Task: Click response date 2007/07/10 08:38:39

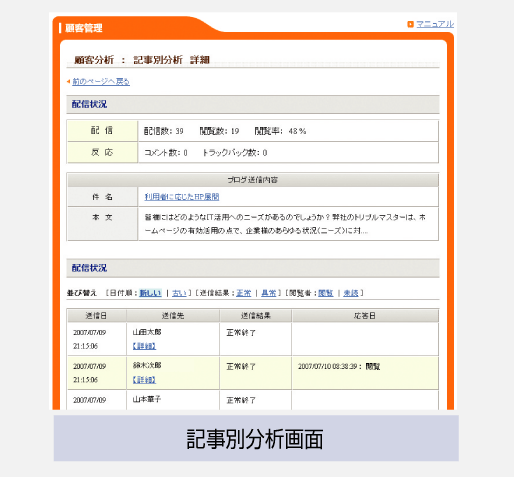Action: [328, 366]
